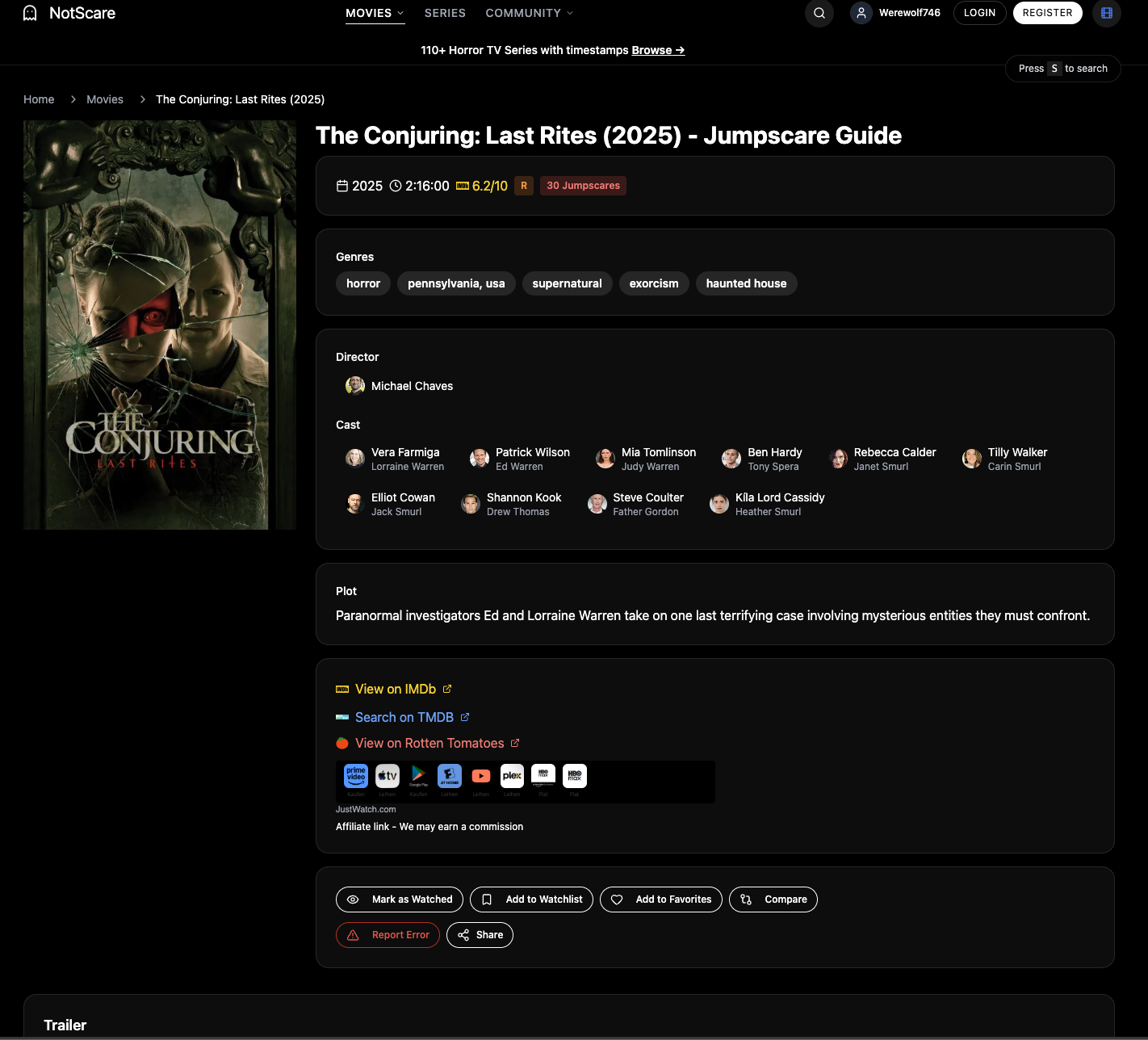
Task: Select the Apple TV rental icon
Action: (387, 776)
